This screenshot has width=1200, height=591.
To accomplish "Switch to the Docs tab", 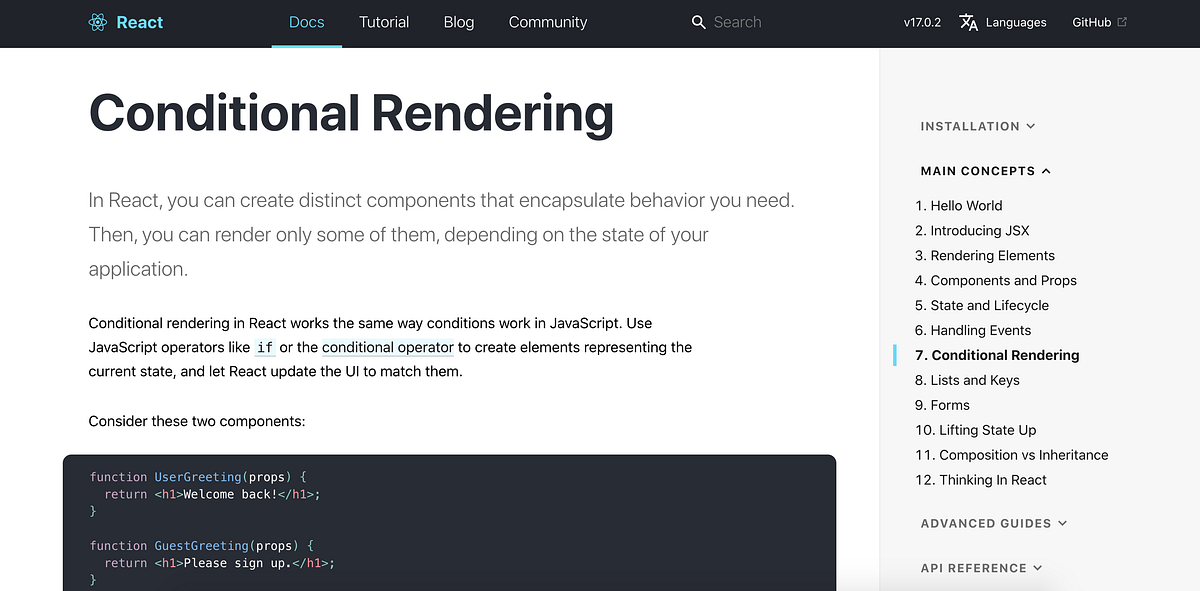I will tap(306, 22).
